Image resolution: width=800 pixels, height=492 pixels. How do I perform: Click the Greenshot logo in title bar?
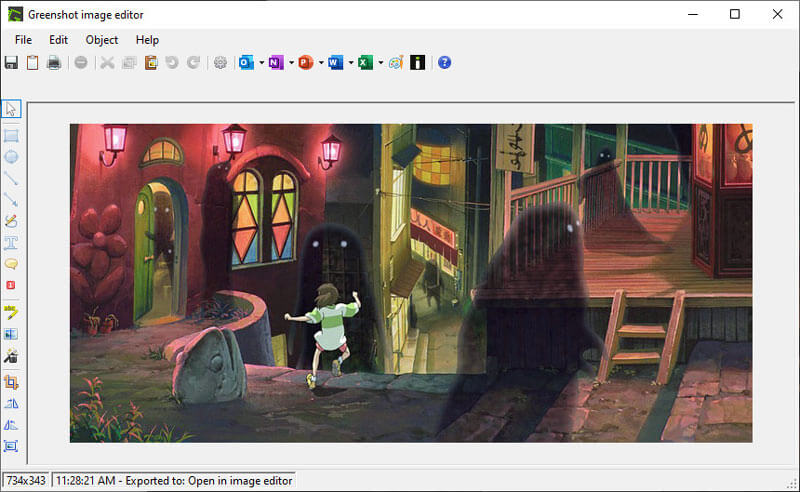click(x=15, y=14)
